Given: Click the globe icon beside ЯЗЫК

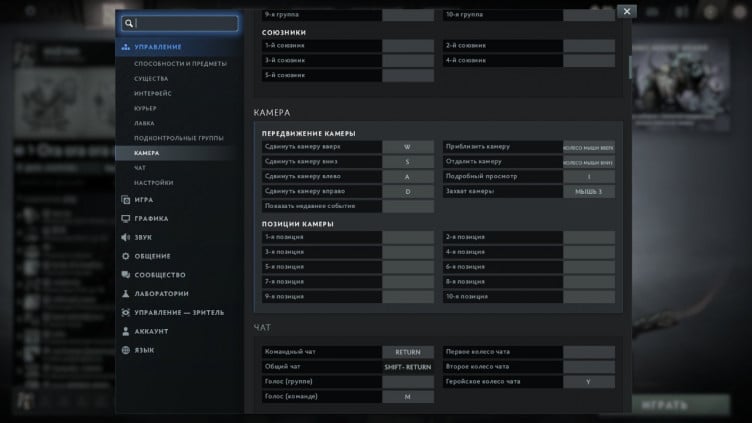Looking at the screenshot, I should pos(125,350).
